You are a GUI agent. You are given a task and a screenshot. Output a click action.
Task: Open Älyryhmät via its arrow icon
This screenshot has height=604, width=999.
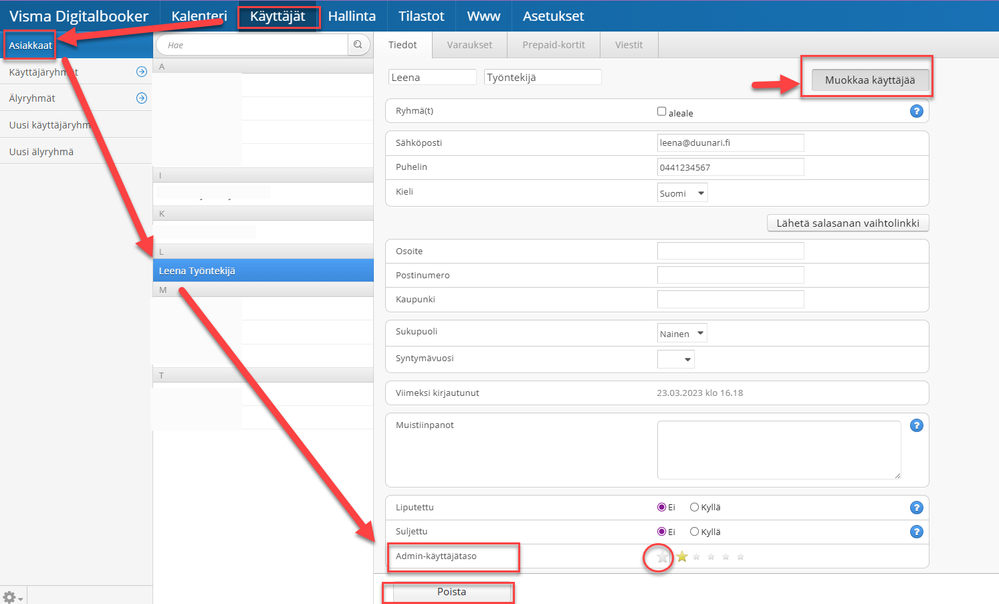141,98
